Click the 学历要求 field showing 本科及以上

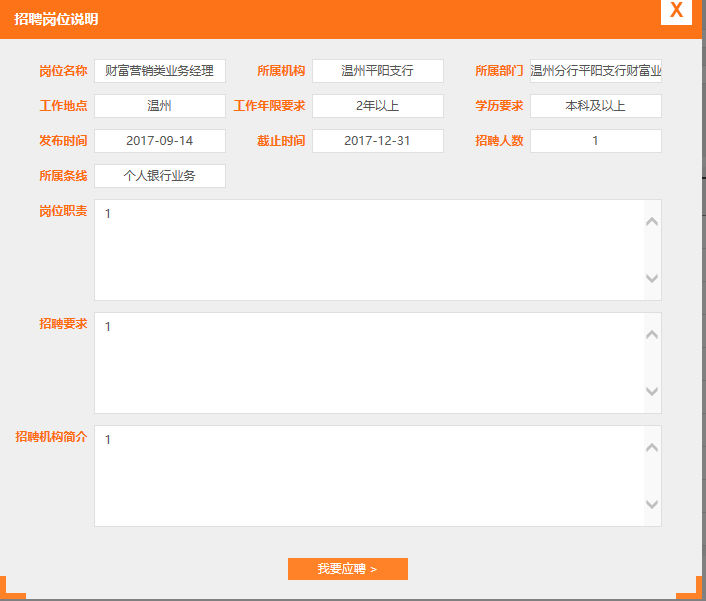point(595,106)
